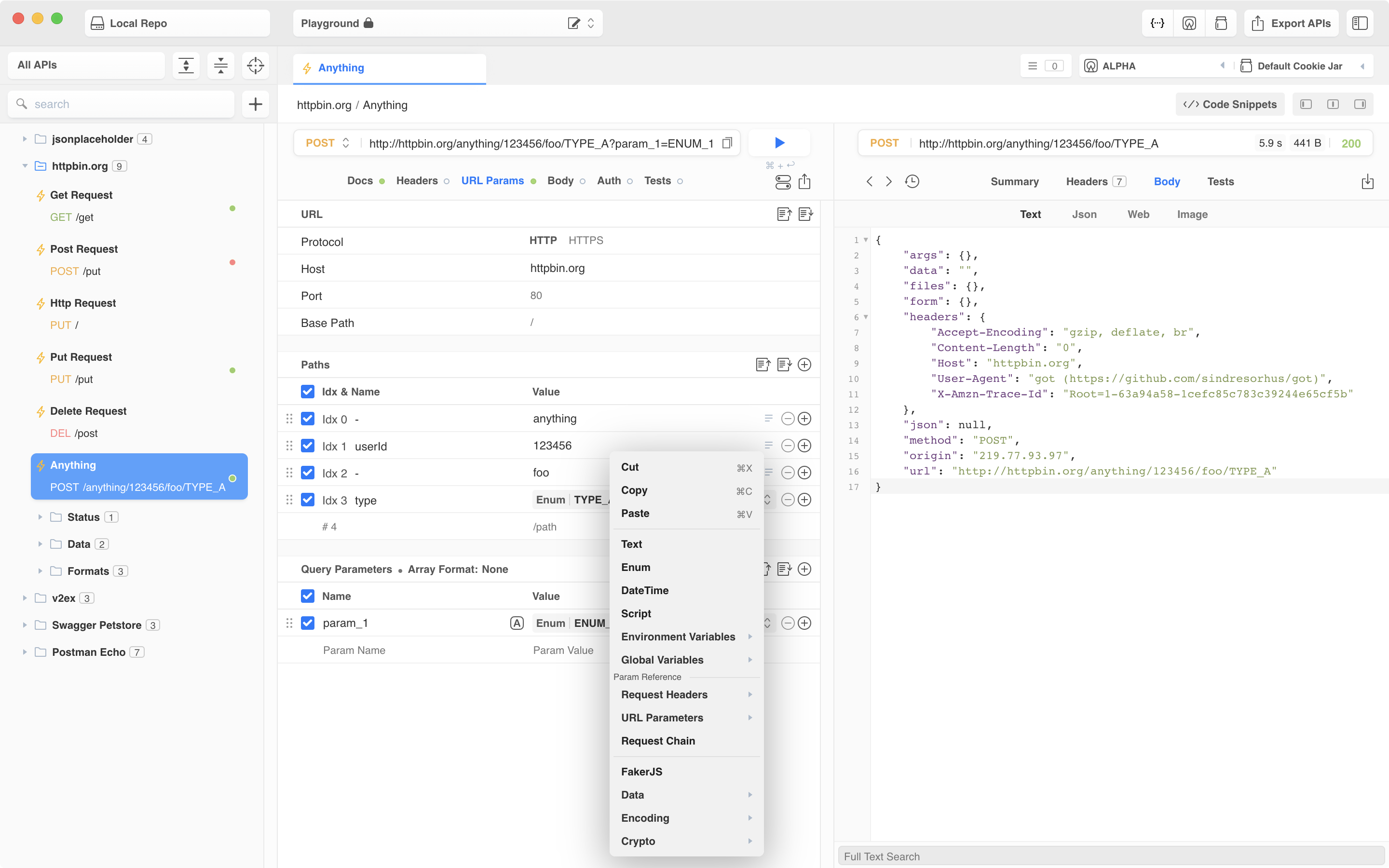
Task: Open the Get Request API item
Action: pyautogui.click(x=139, y=206)
